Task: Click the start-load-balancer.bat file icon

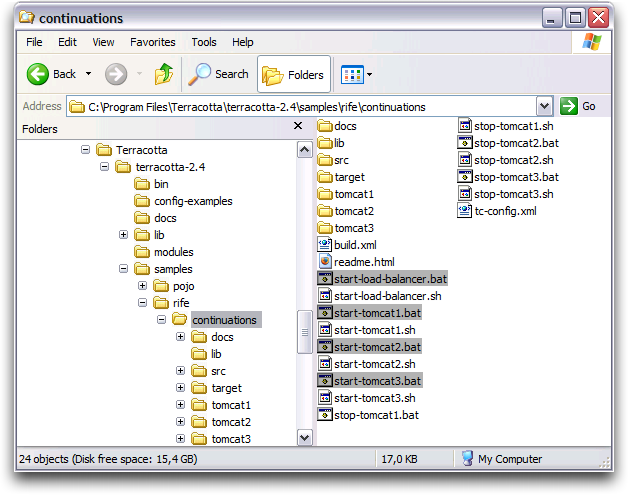Action: (x=325, y=279)
